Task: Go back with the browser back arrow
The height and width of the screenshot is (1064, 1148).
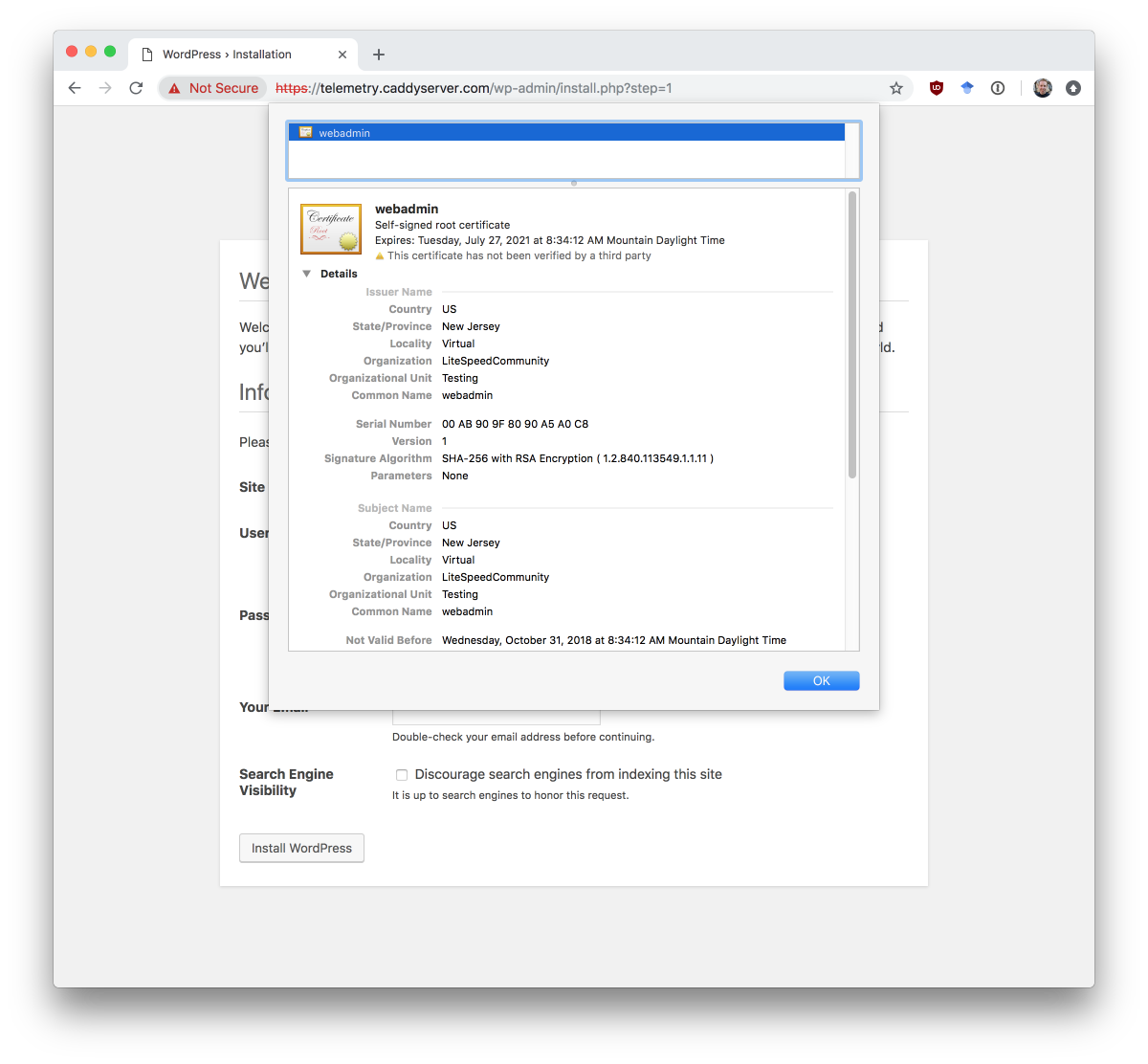Action: click(x=75, y=88)
